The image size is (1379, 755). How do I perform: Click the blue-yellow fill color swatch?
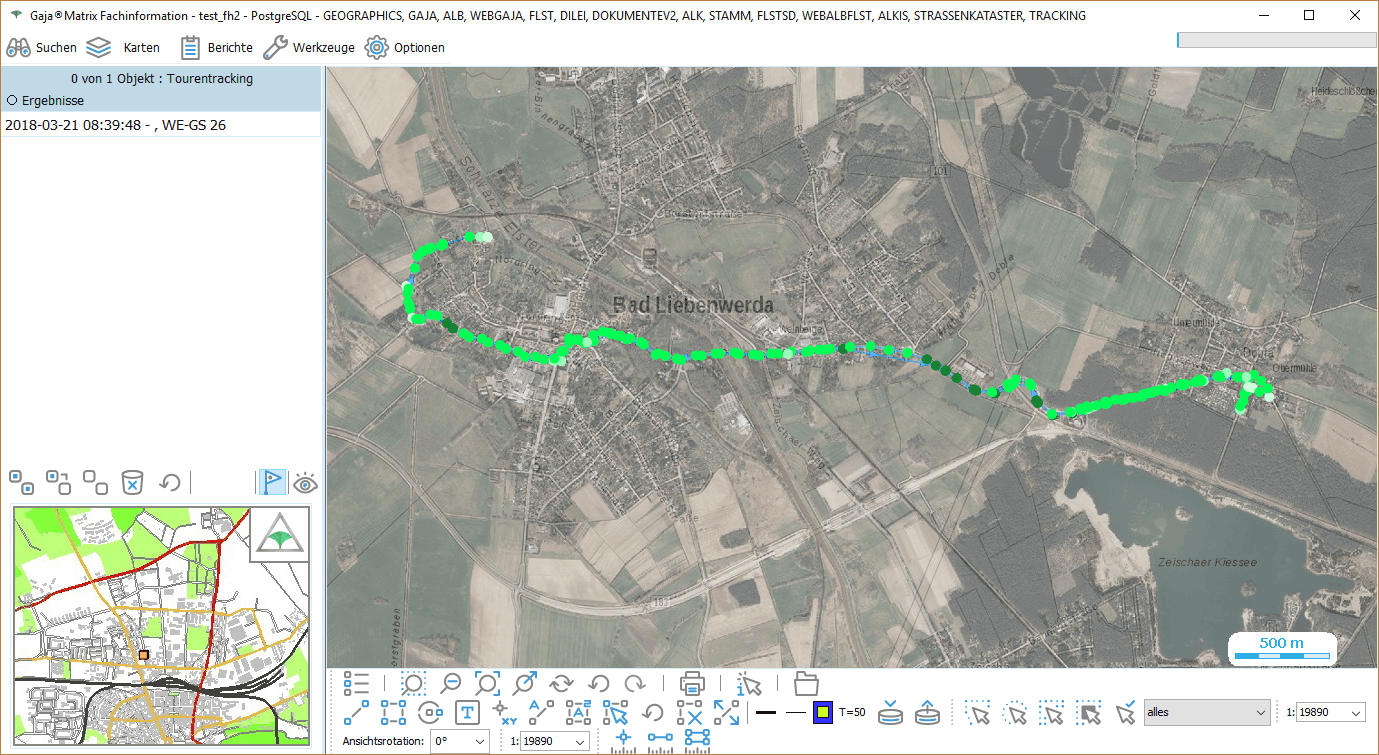822,713
